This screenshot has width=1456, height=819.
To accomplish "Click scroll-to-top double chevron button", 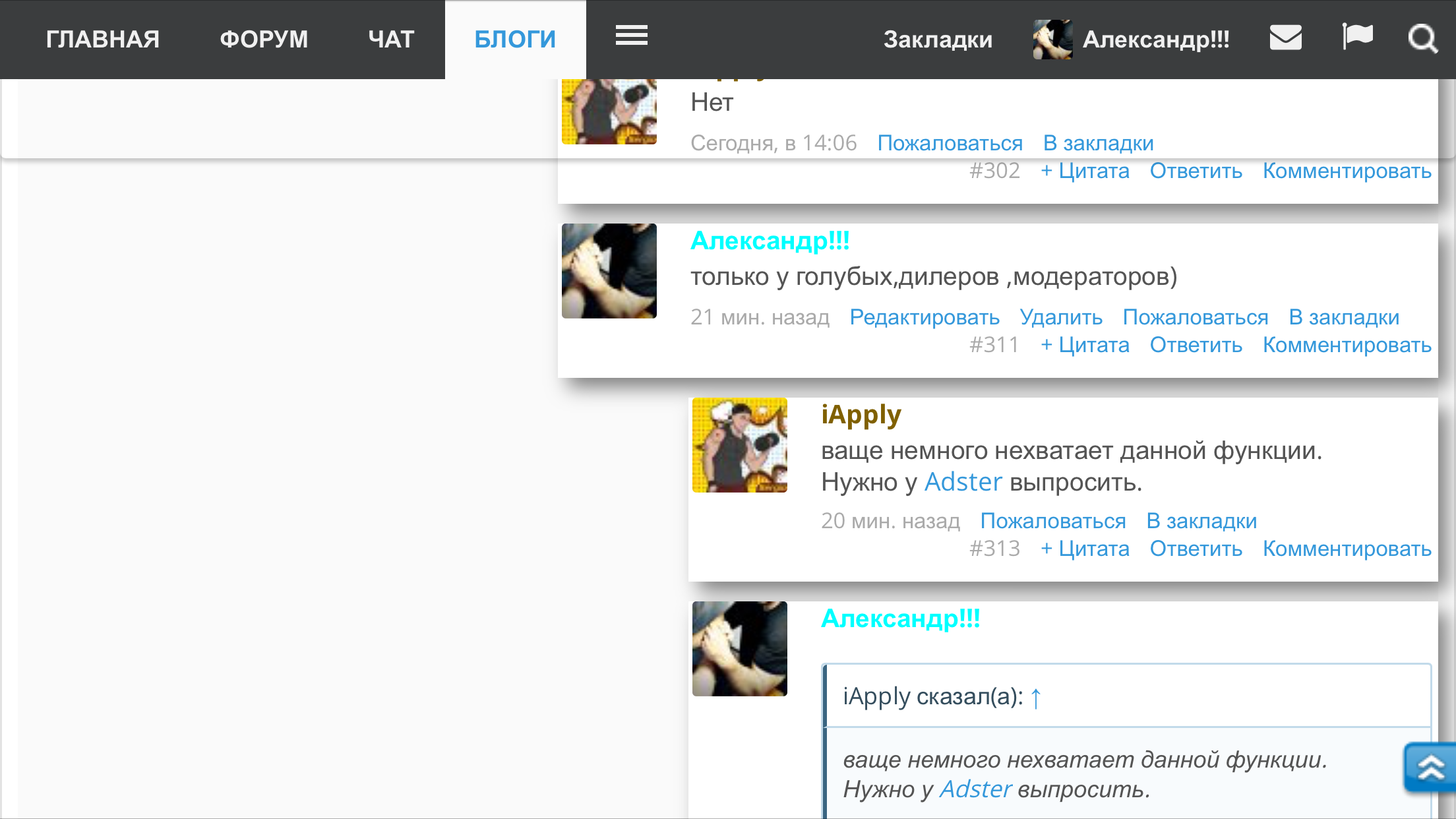I will coord(1430,768).
